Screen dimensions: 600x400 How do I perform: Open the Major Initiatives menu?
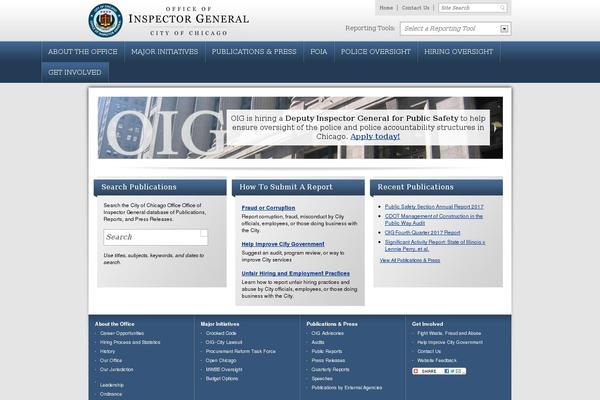coord(165,52)
